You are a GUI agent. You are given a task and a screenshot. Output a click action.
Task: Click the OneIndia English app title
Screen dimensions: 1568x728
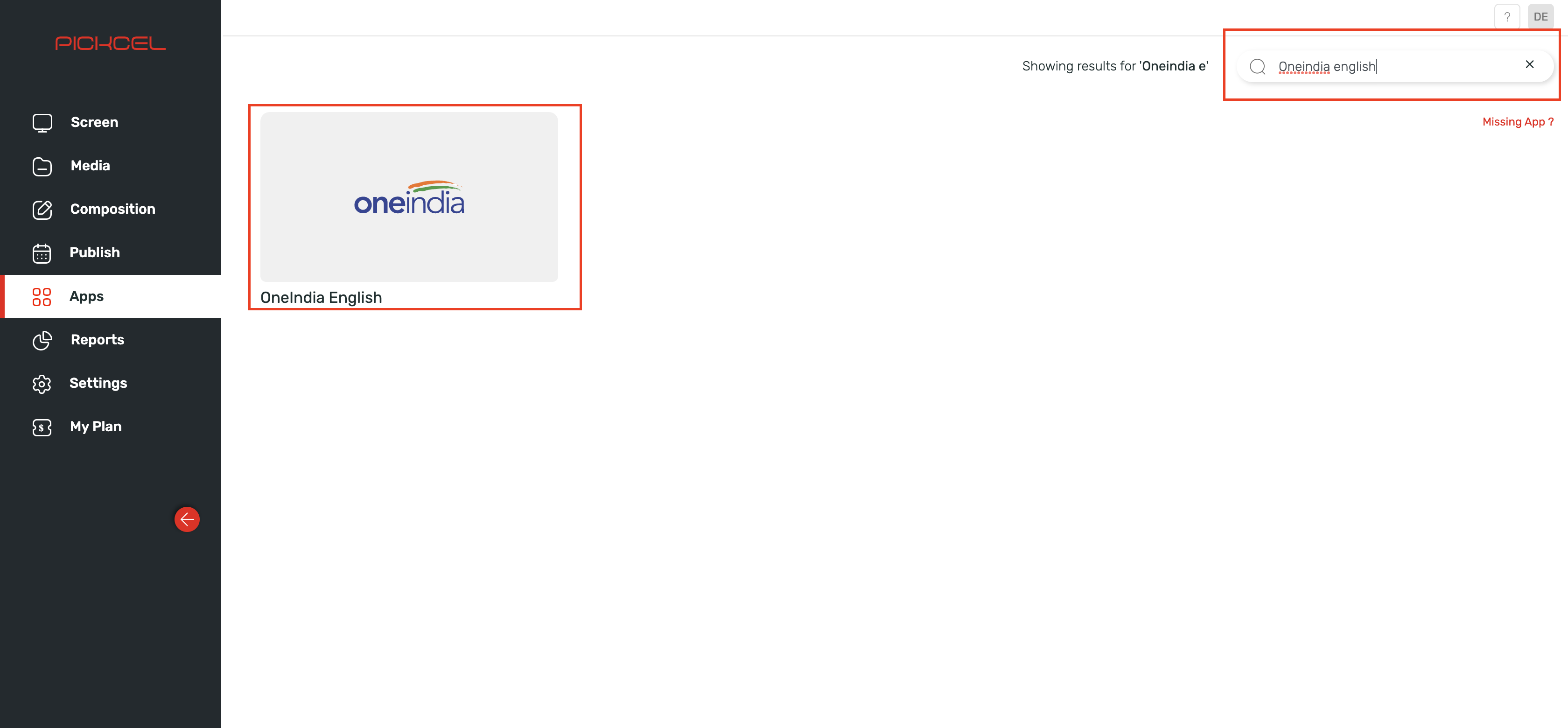click(x=321, y=298)
